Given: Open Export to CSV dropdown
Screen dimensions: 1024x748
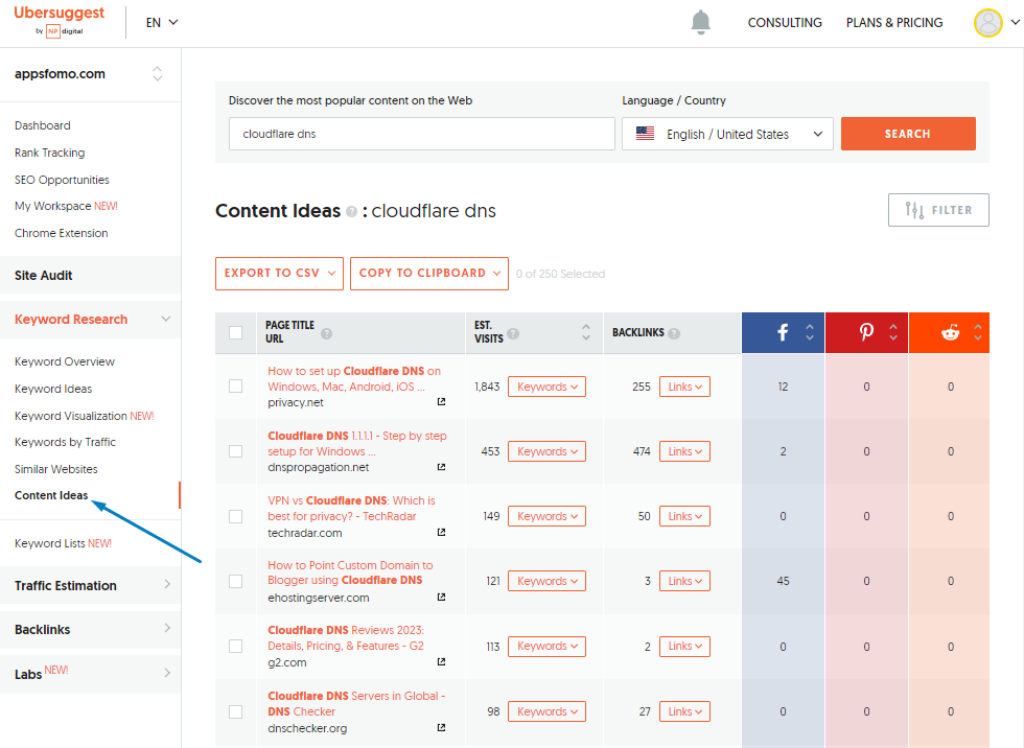Looking at the screenshot, I should 280,273.
